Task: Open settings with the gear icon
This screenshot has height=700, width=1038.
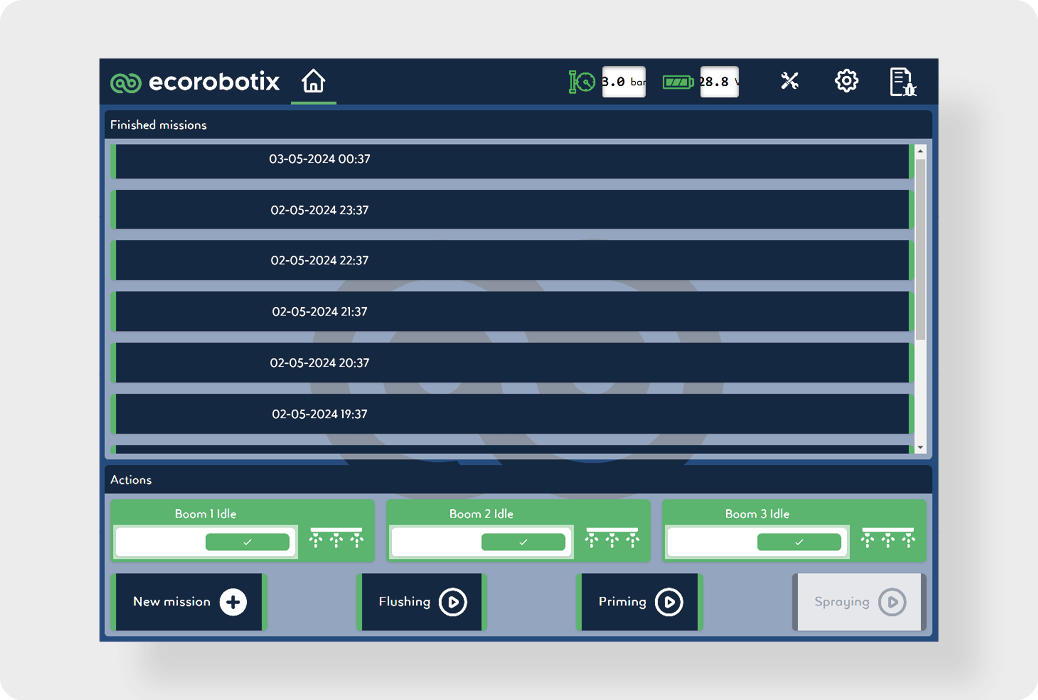Action: pyautogui.click(x=846, y=81)
